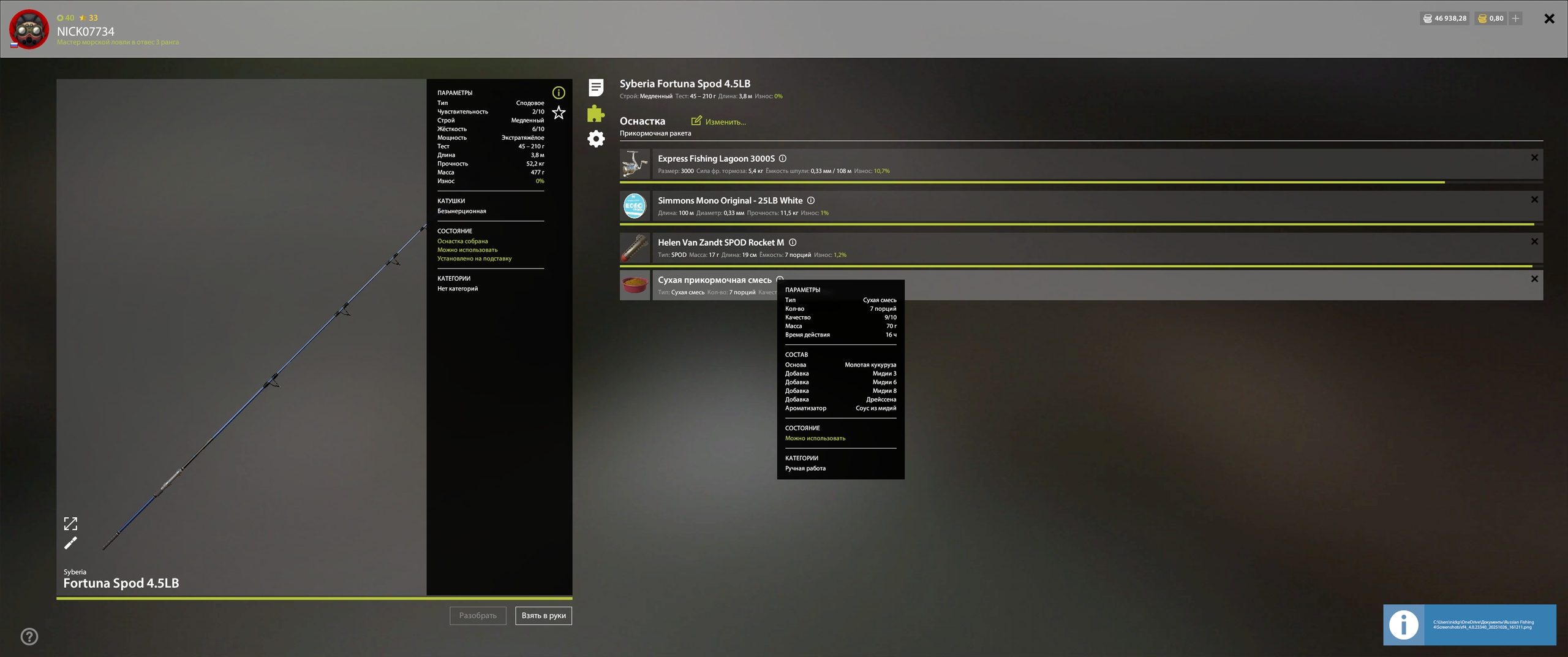
Task: Click the green info icon in parameters panel
Action: (x=558, y=93)
